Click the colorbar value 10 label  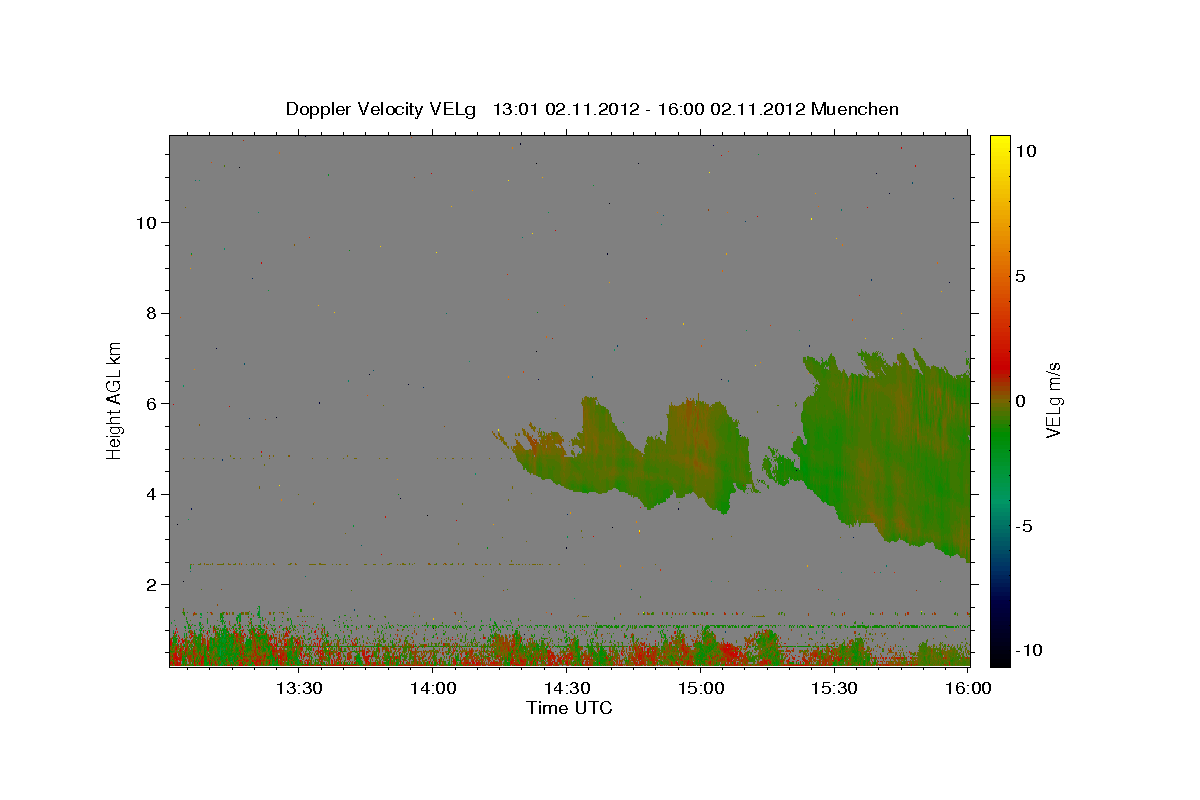(x=1025, y=150)
